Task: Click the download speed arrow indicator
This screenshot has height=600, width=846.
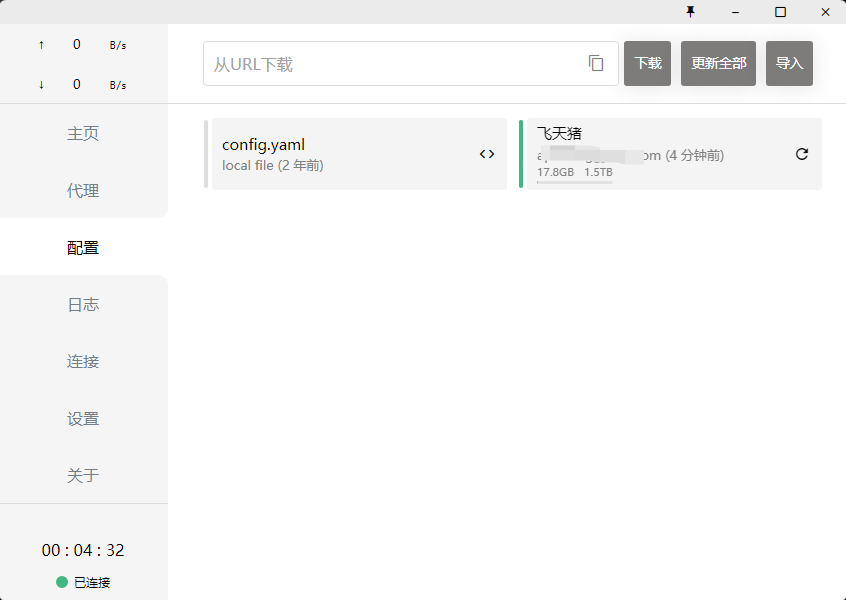Action: (x=41, y=85)
